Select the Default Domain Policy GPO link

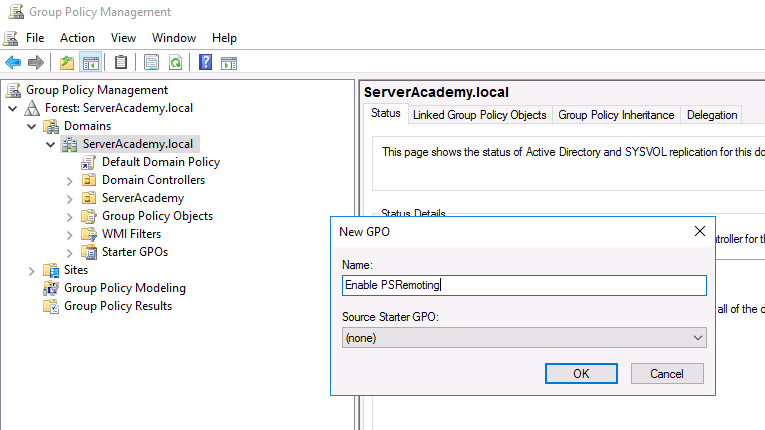160,162
